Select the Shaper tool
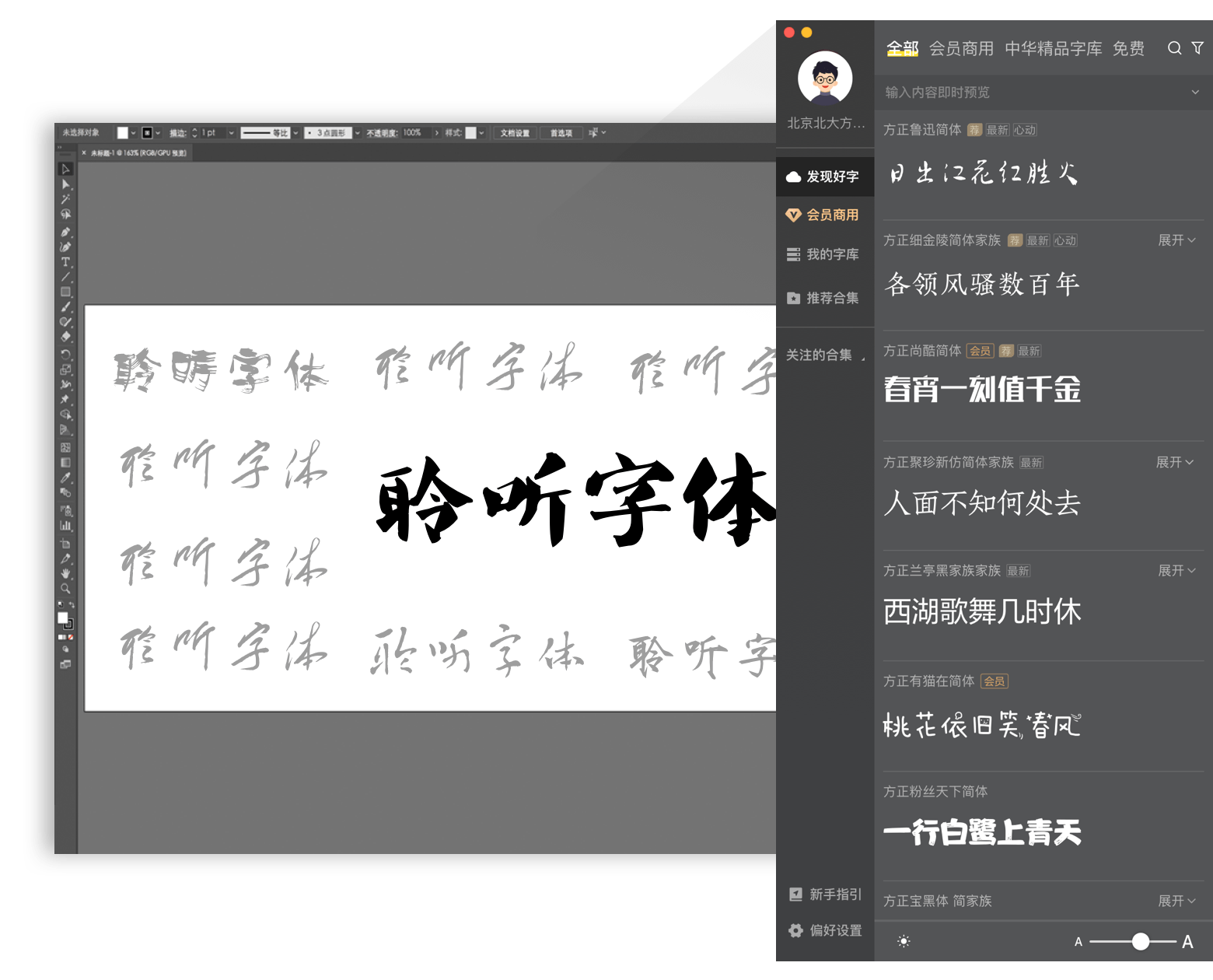This screenshot has height=980, width=1213. [66, 322]
